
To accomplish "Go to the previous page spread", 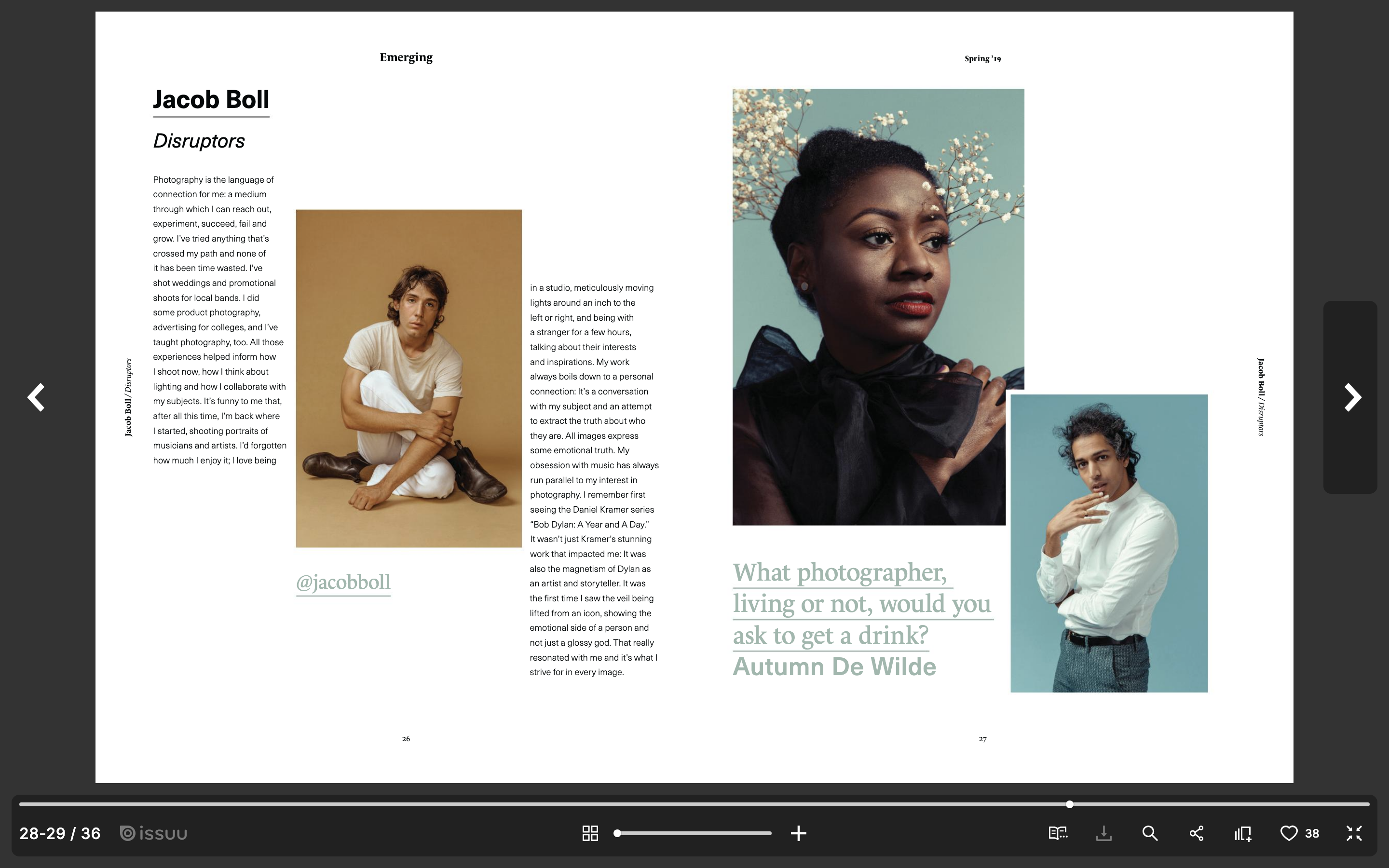I will [x=36, y=397].
